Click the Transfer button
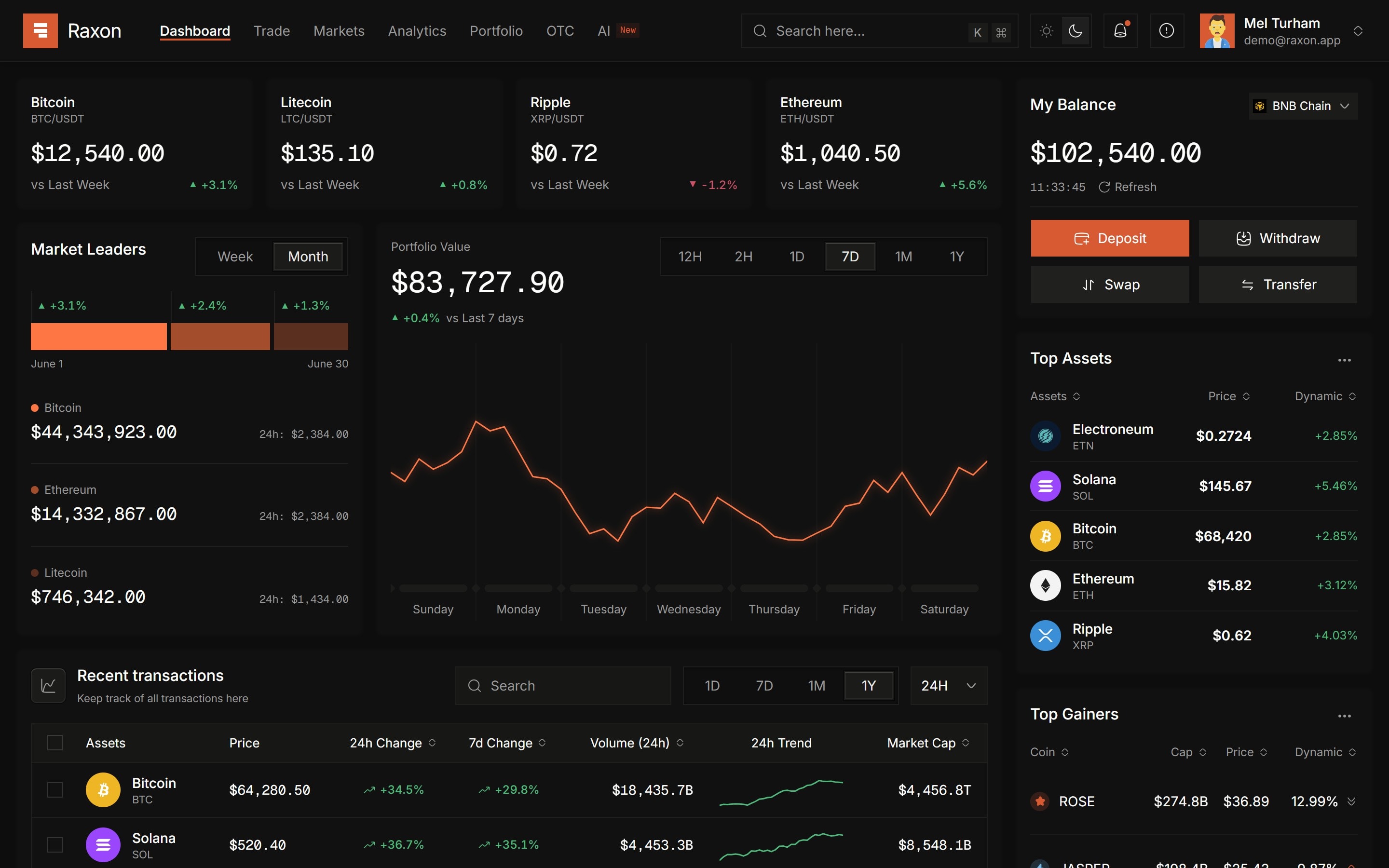 [x=1278, y=284]
